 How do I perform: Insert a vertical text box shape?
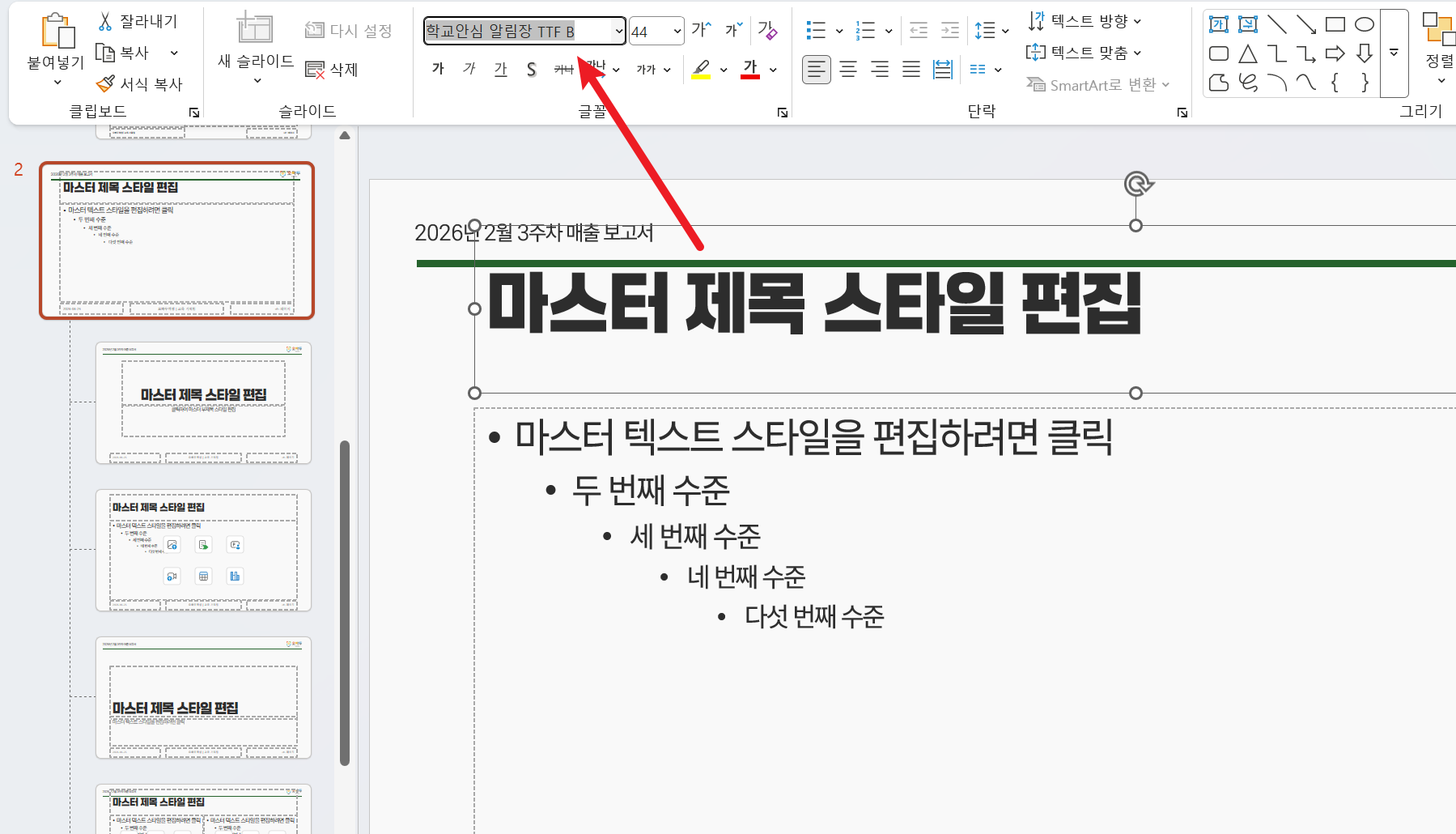click(1248, 24)
